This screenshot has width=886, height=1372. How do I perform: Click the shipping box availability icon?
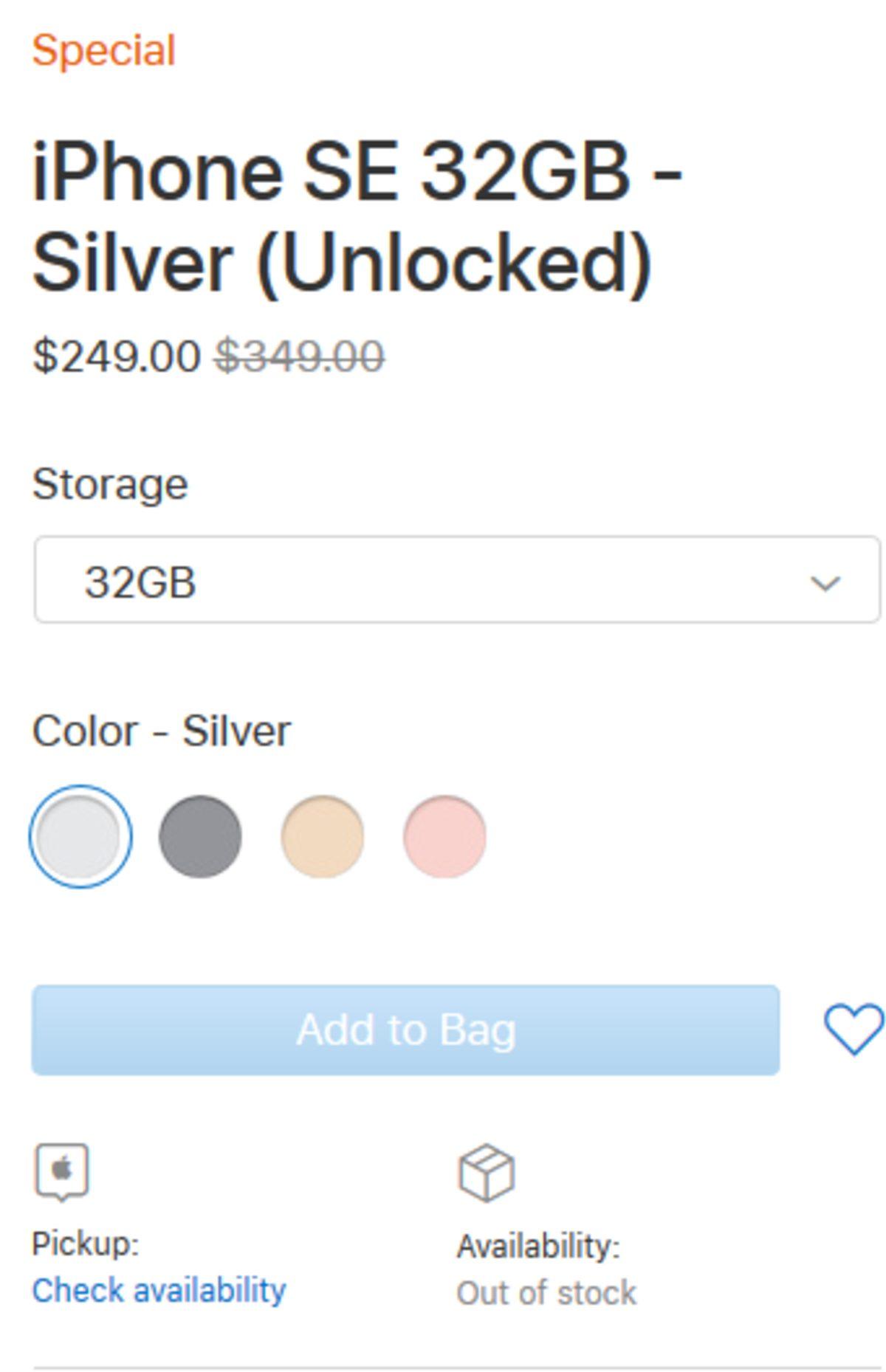click(487, 1173)
